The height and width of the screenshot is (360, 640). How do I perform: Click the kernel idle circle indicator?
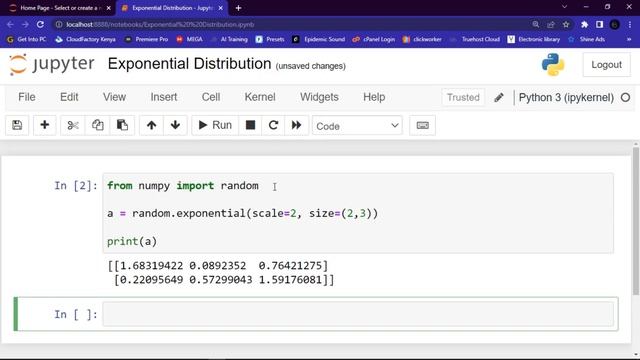tap(625, 98)
